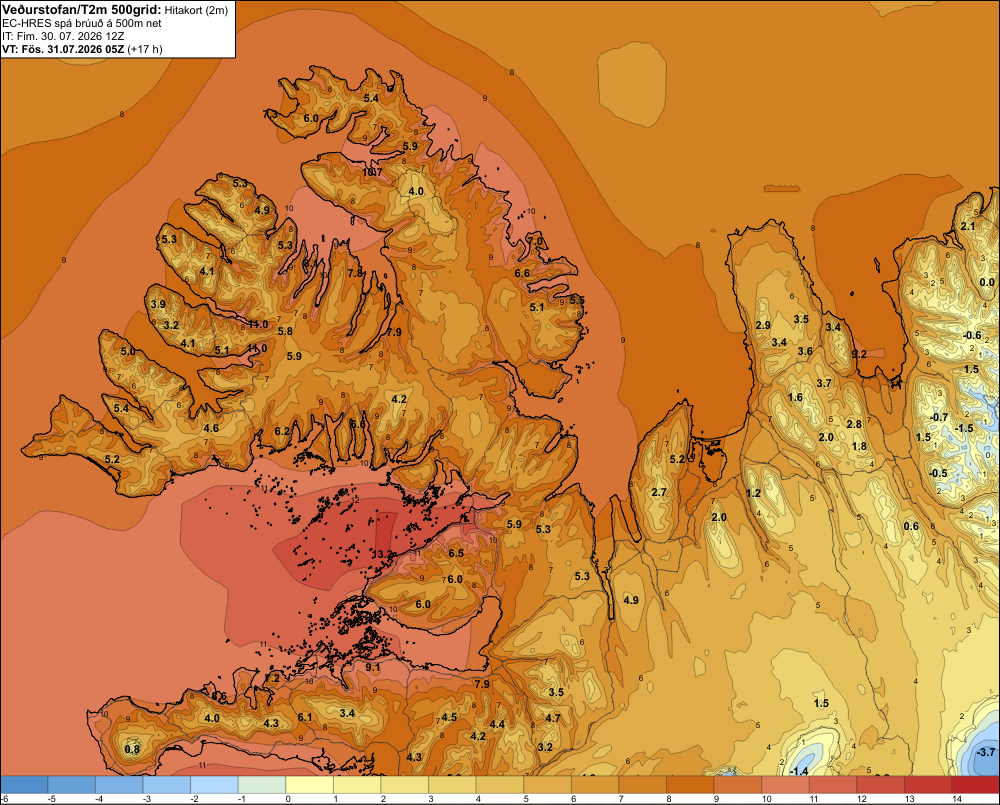Select the 10.7 temperature value on the map
This screenshot has height=805, width=1000.
pyautogui.click(x=372, y=172)
